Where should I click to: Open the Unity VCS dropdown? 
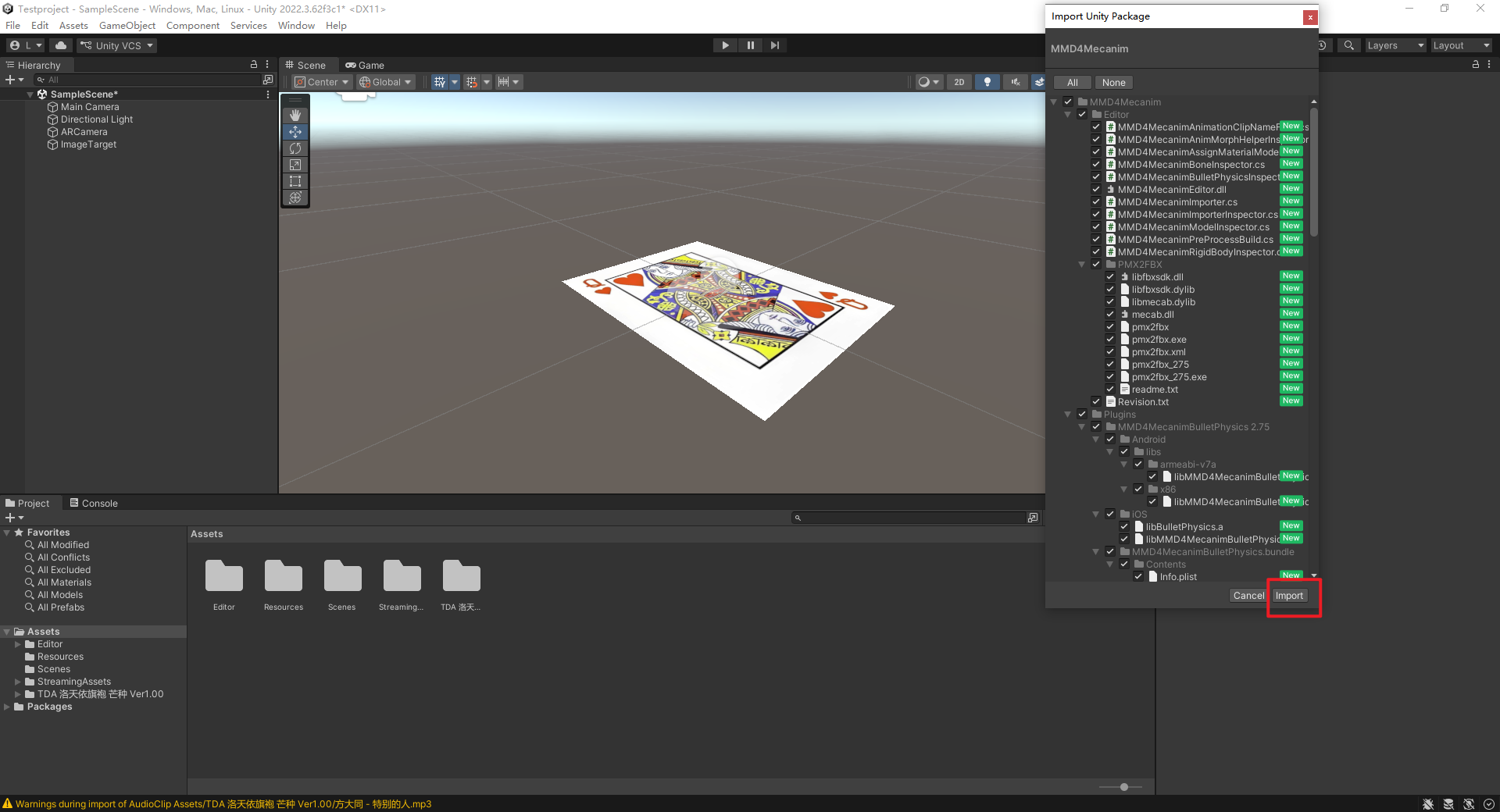(x=117, y=45)
